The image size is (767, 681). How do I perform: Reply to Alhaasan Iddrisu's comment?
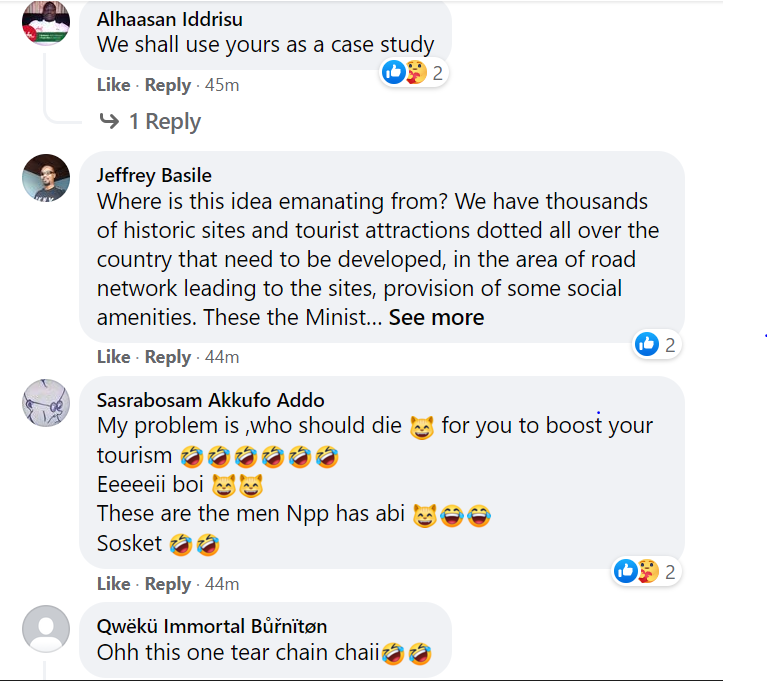coord(167,85)
